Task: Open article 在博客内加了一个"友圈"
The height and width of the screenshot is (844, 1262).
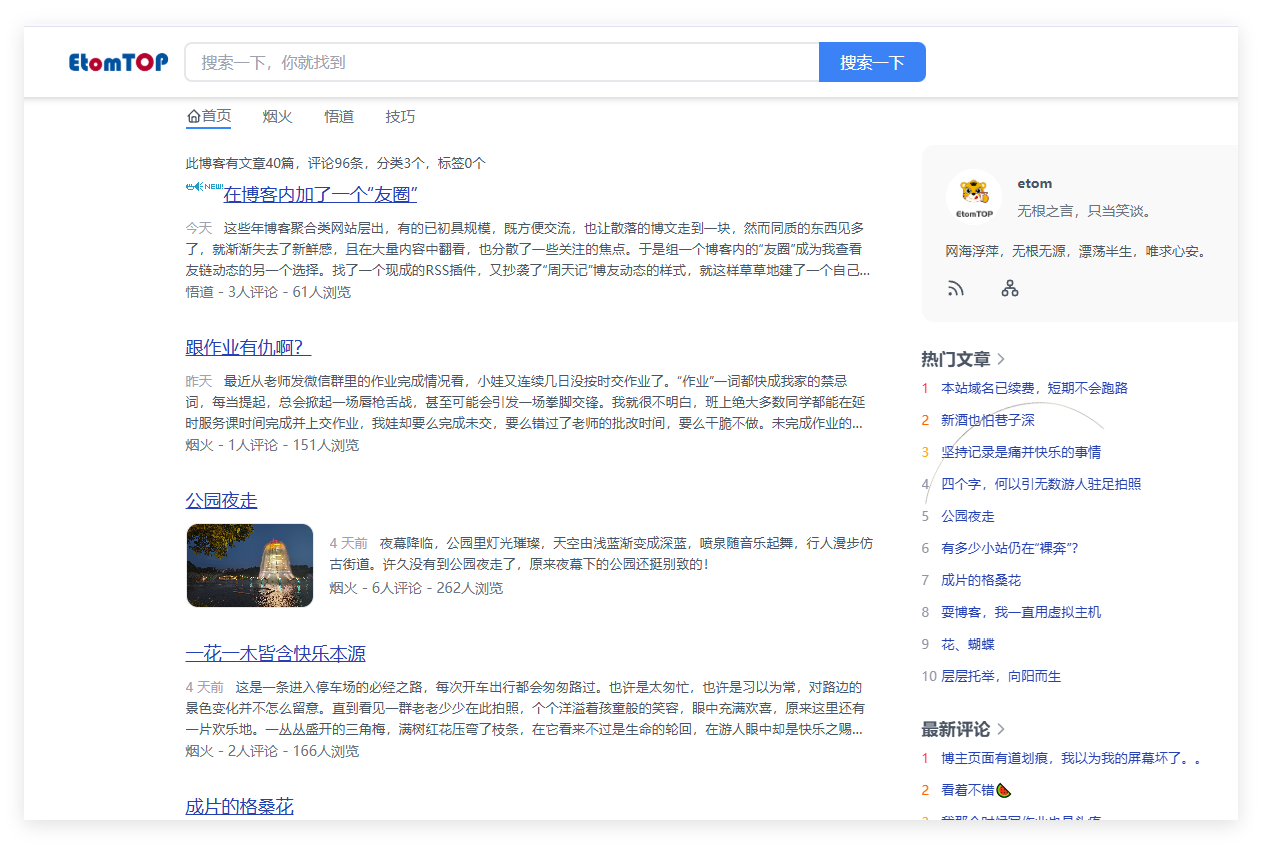Action: [320, 194]
